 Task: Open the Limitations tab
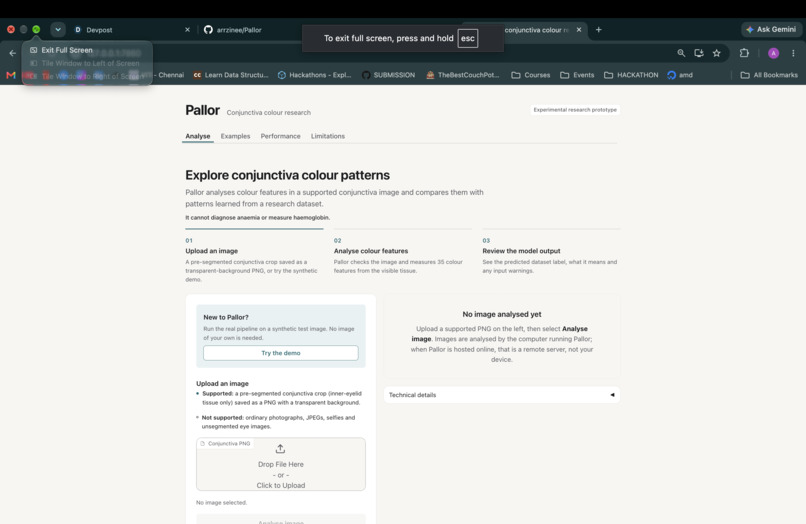click(x=328, y=136)
